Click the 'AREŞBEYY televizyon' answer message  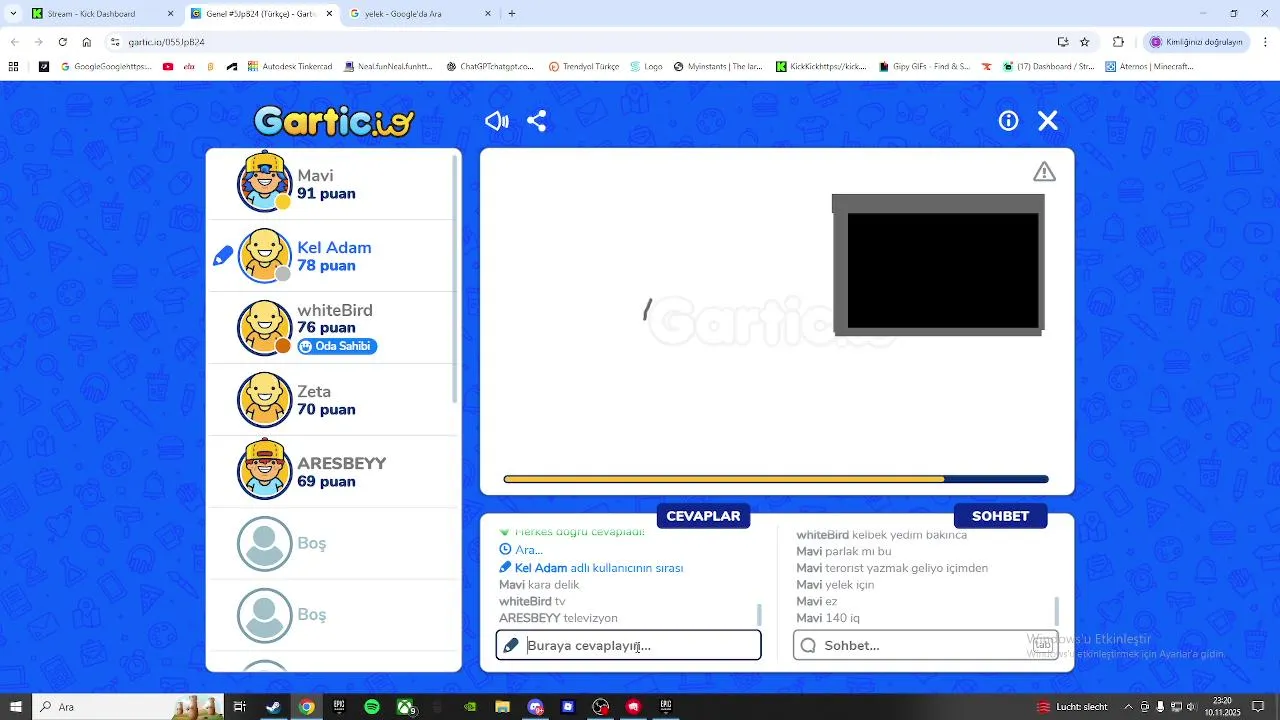click(558, 618)
